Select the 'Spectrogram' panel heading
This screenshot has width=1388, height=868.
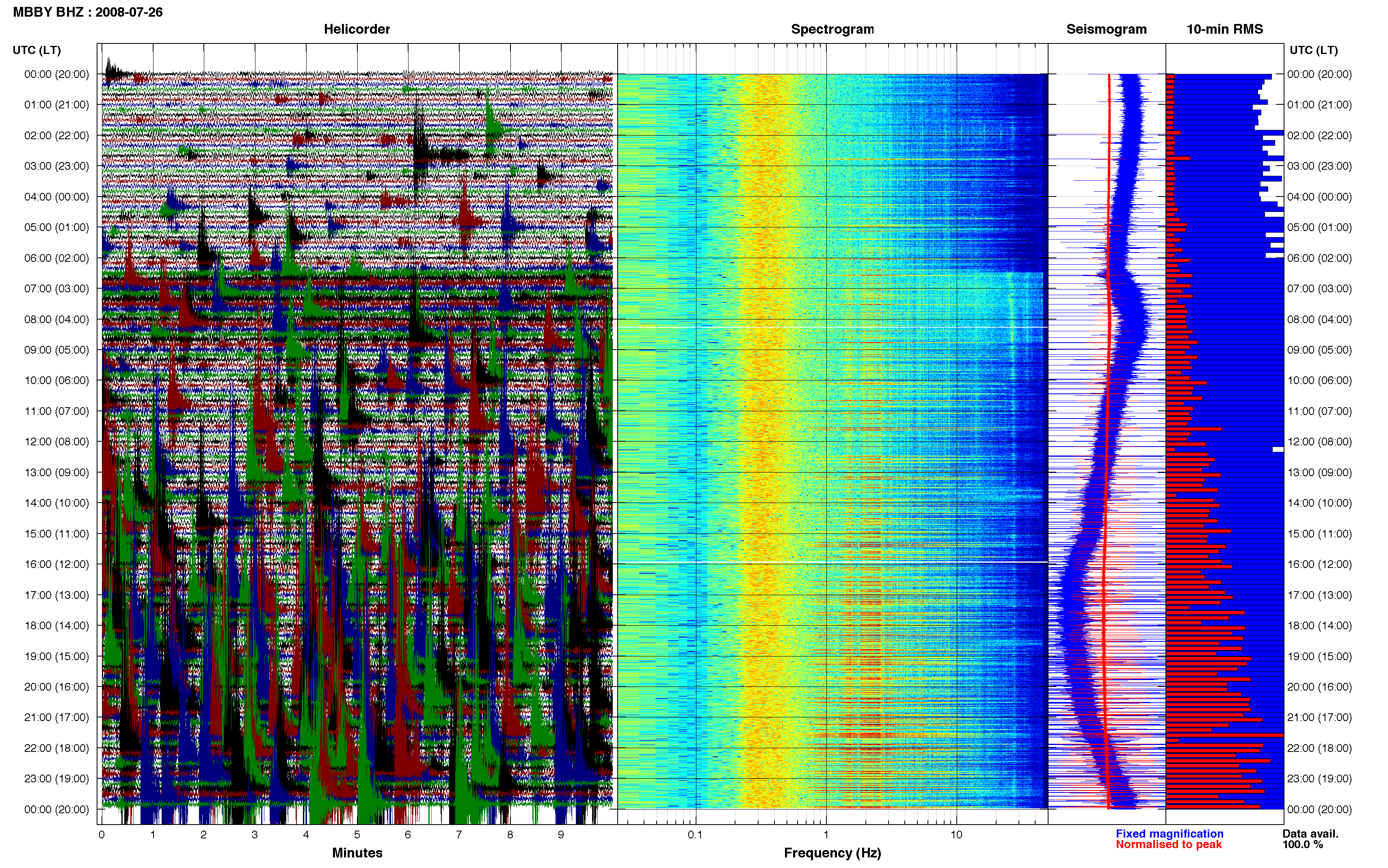coord(832,29)
